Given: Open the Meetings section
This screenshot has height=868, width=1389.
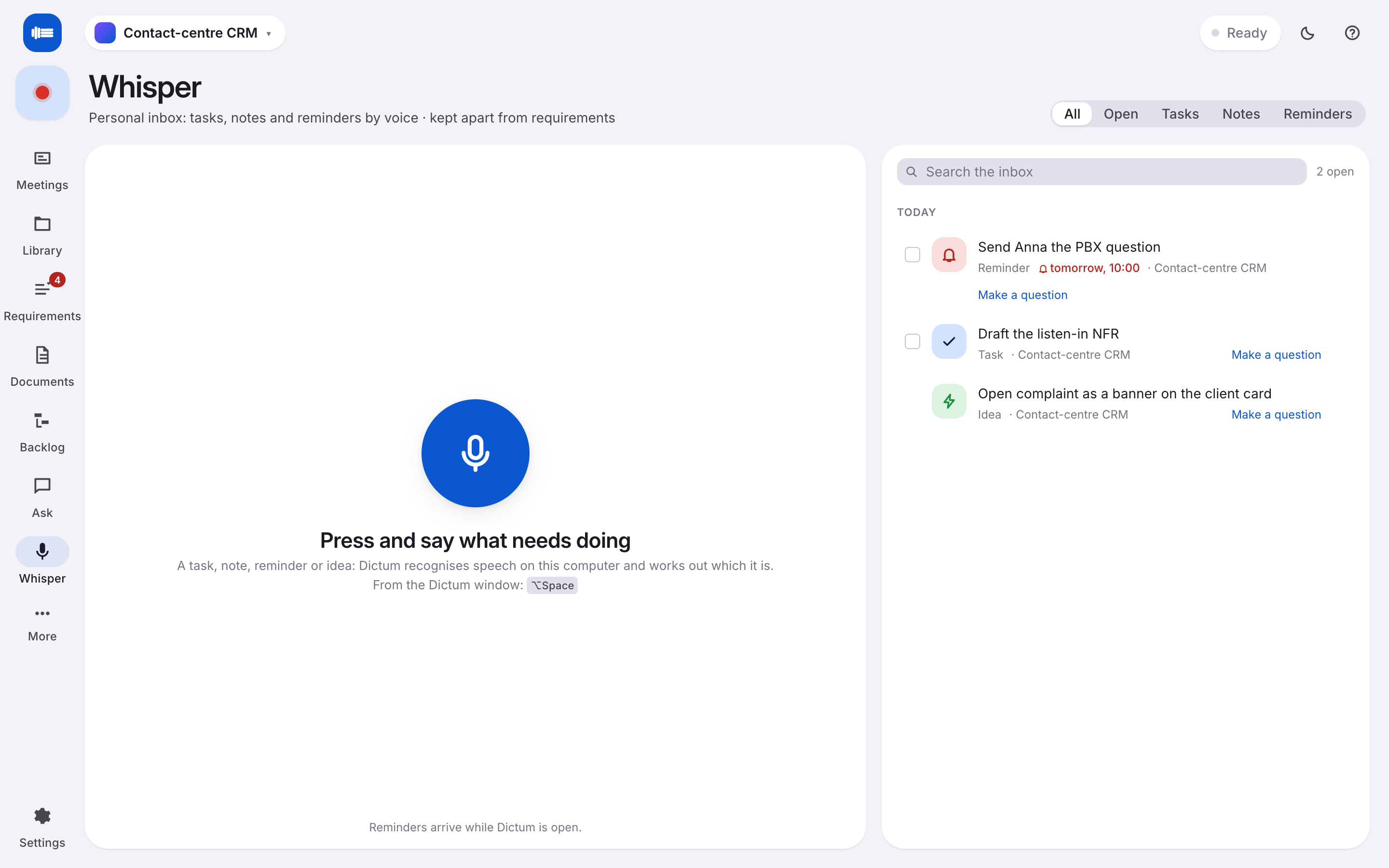Looking at the screenshot, I should point(42,171).
